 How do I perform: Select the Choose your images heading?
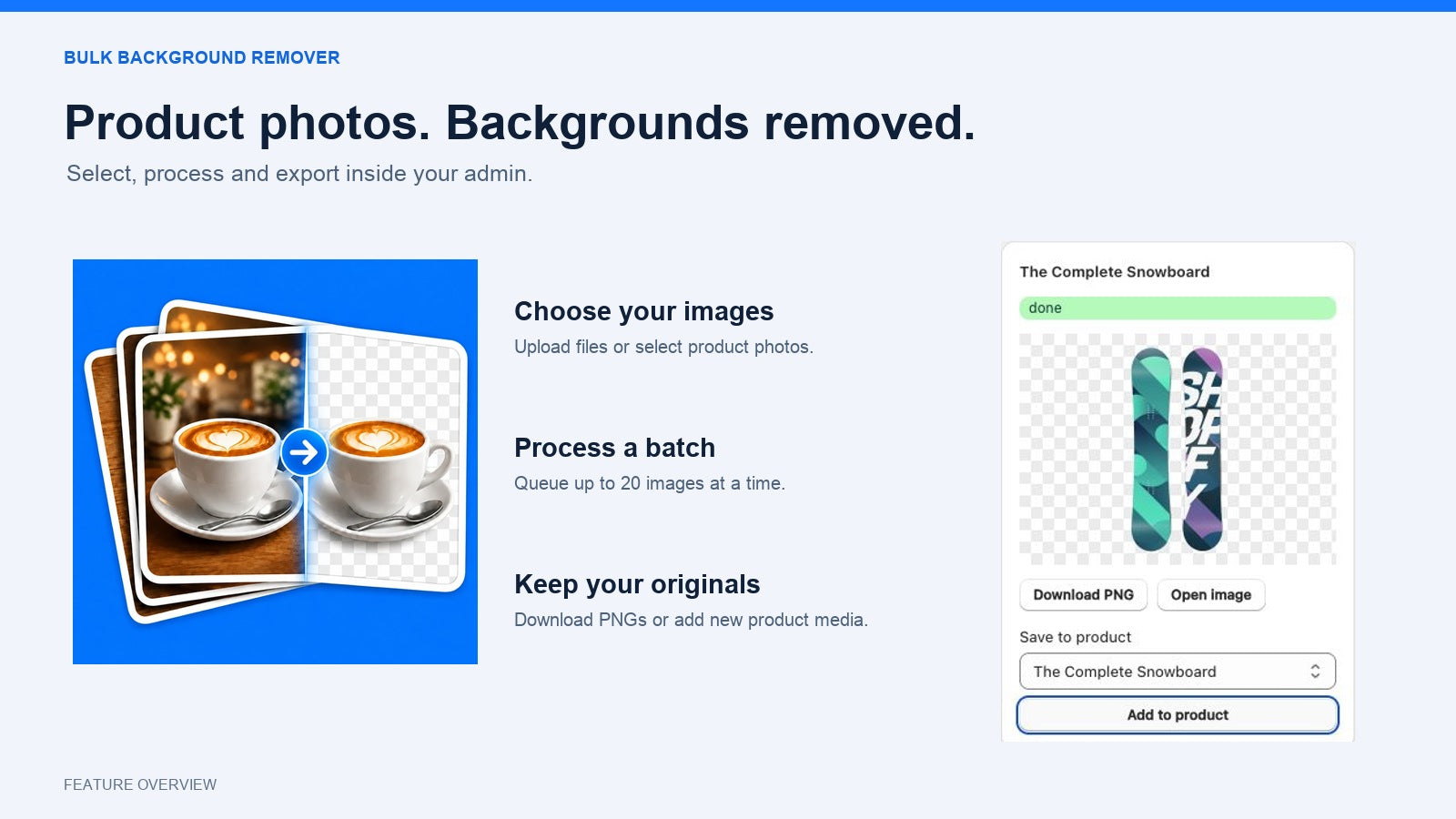point(643,311)
